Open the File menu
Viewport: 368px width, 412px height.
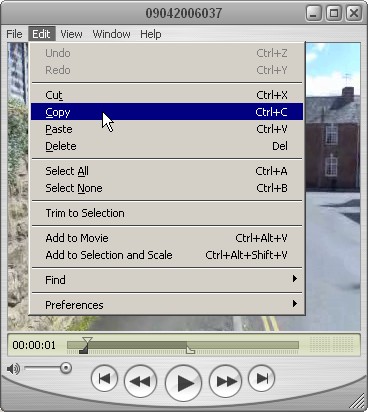pyautogui.click(x=14, y=34)
